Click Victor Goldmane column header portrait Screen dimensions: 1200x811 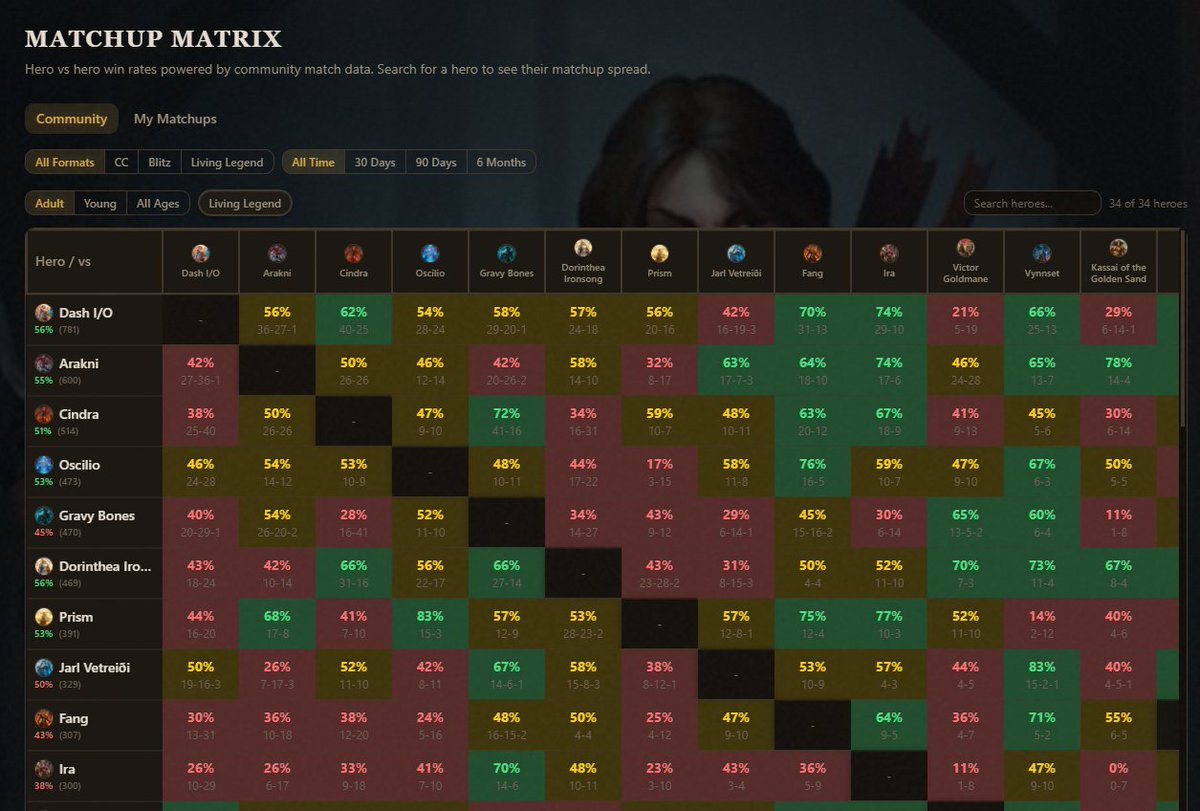point(966,247)
